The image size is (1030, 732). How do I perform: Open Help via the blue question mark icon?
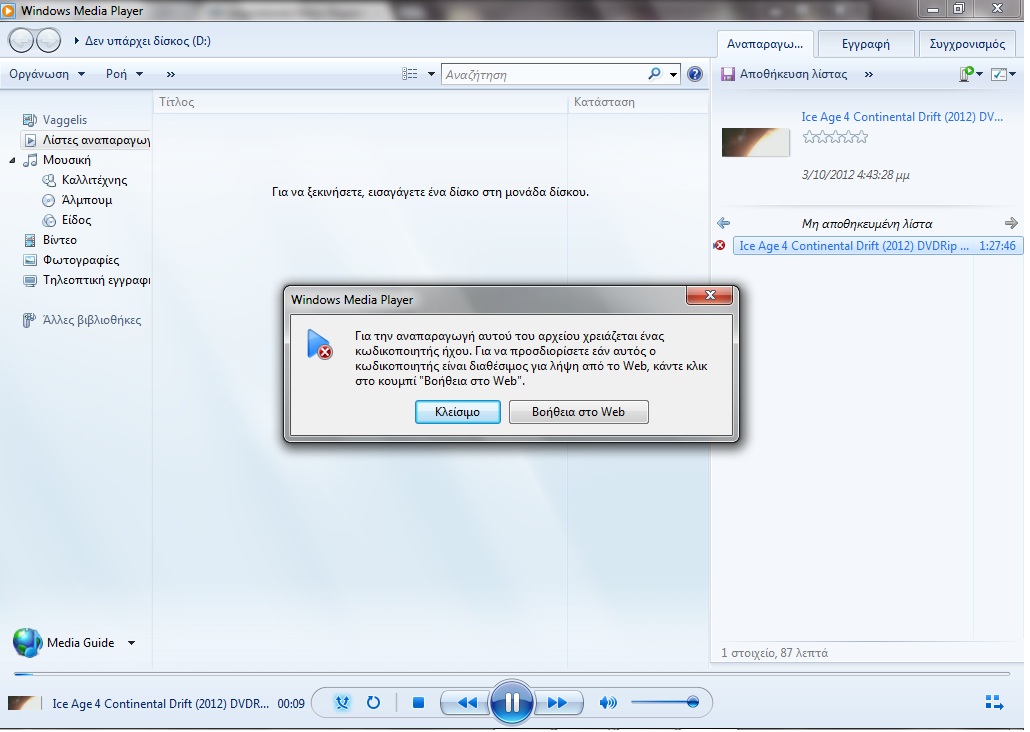coord(694,74)
